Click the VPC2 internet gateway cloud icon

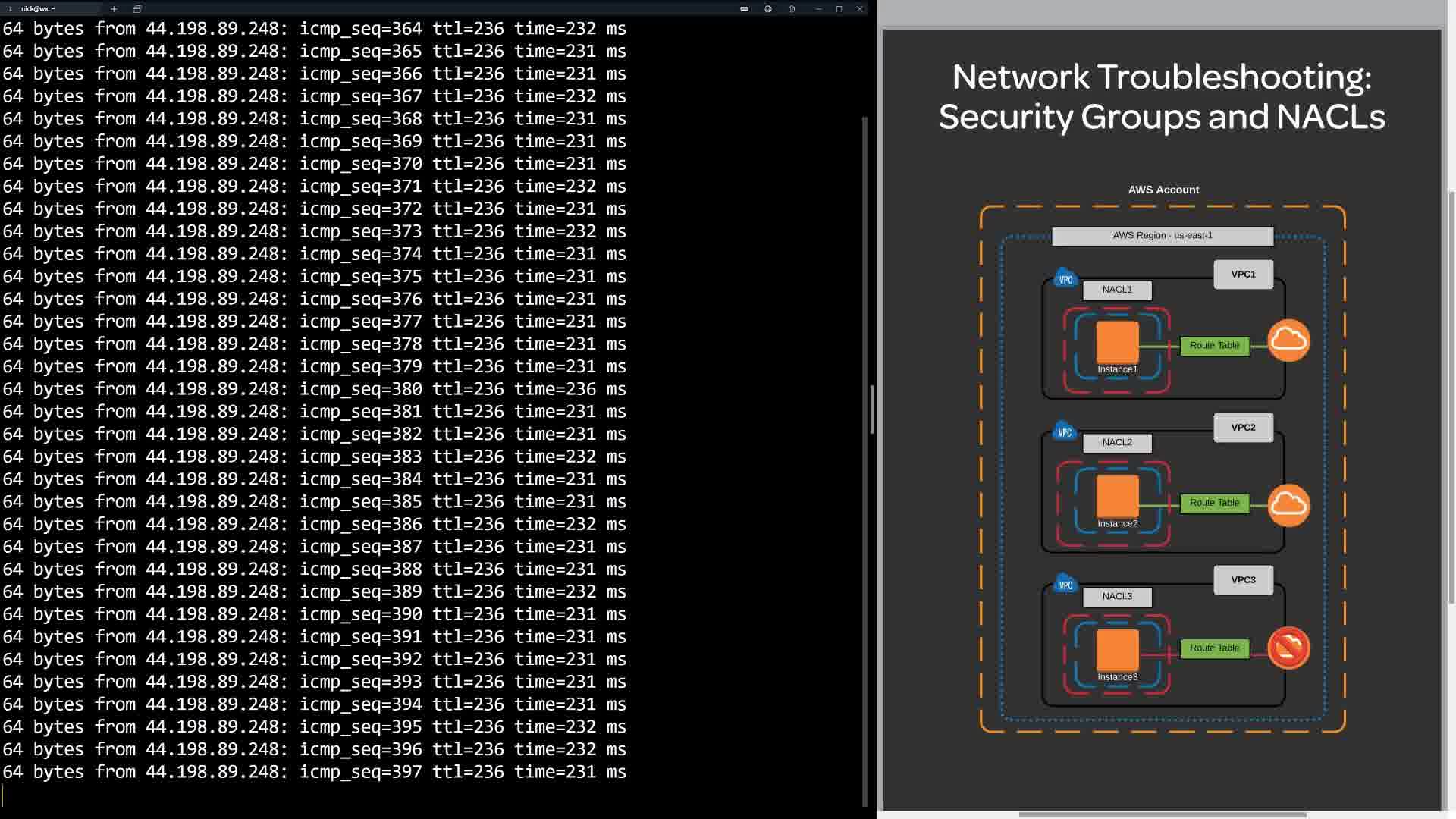click(1288, 505)
